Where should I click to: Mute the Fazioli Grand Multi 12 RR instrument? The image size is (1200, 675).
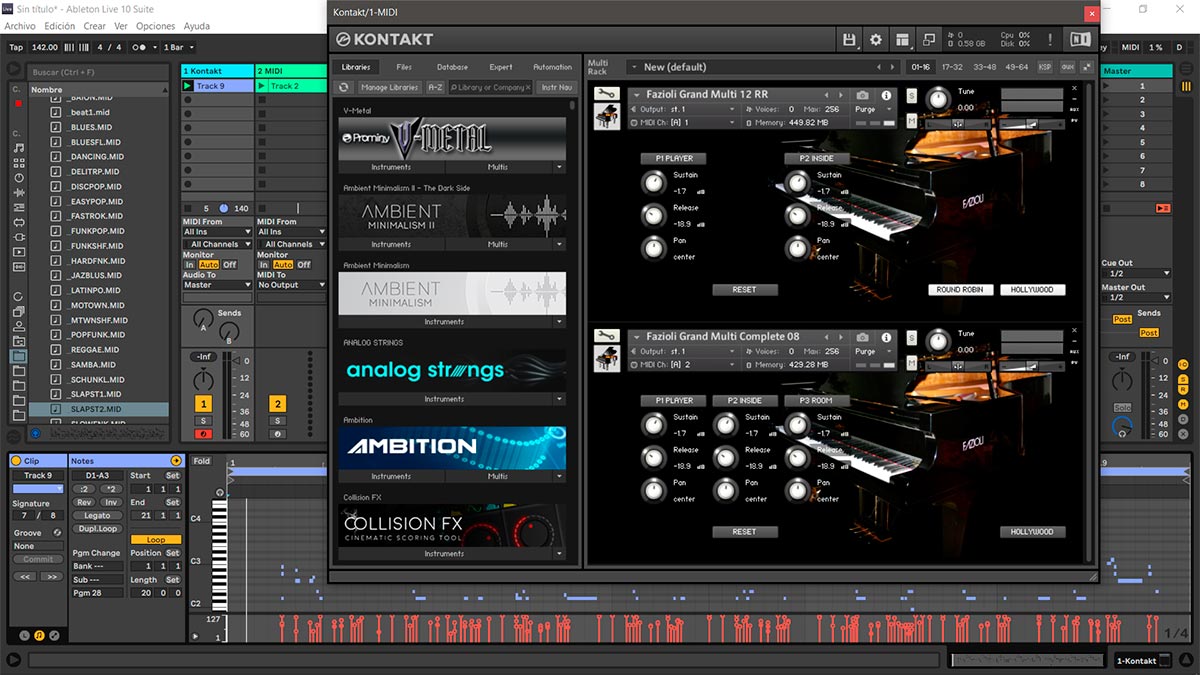[x=912, y=120]
